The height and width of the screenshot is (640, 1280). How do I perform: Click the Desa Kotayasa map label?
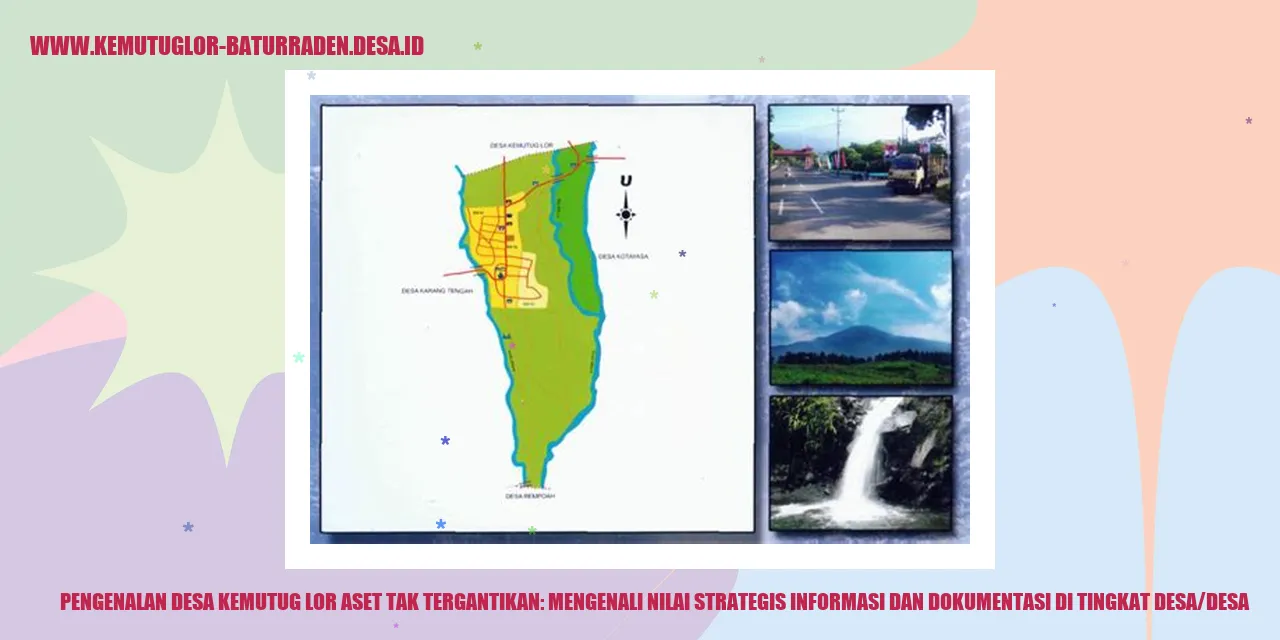click(x=623, y=256)
